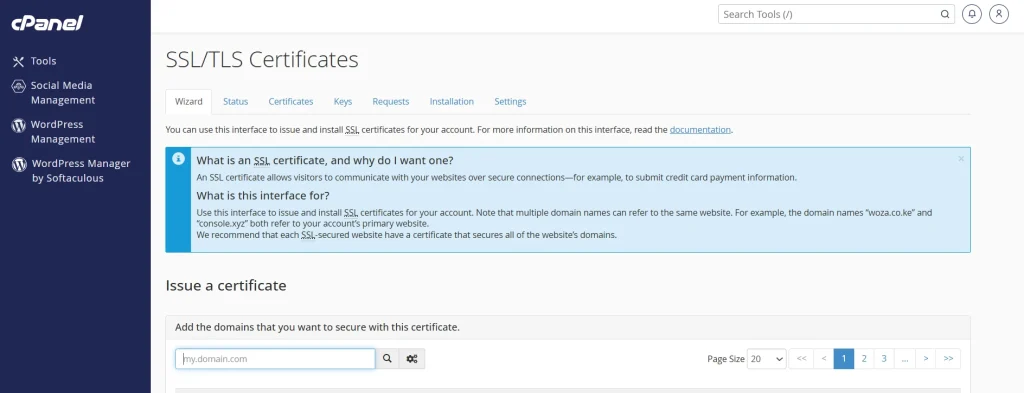The image size is (1024, 393).
Task: Click the domain search magnifier button
Action: [387, 358]
